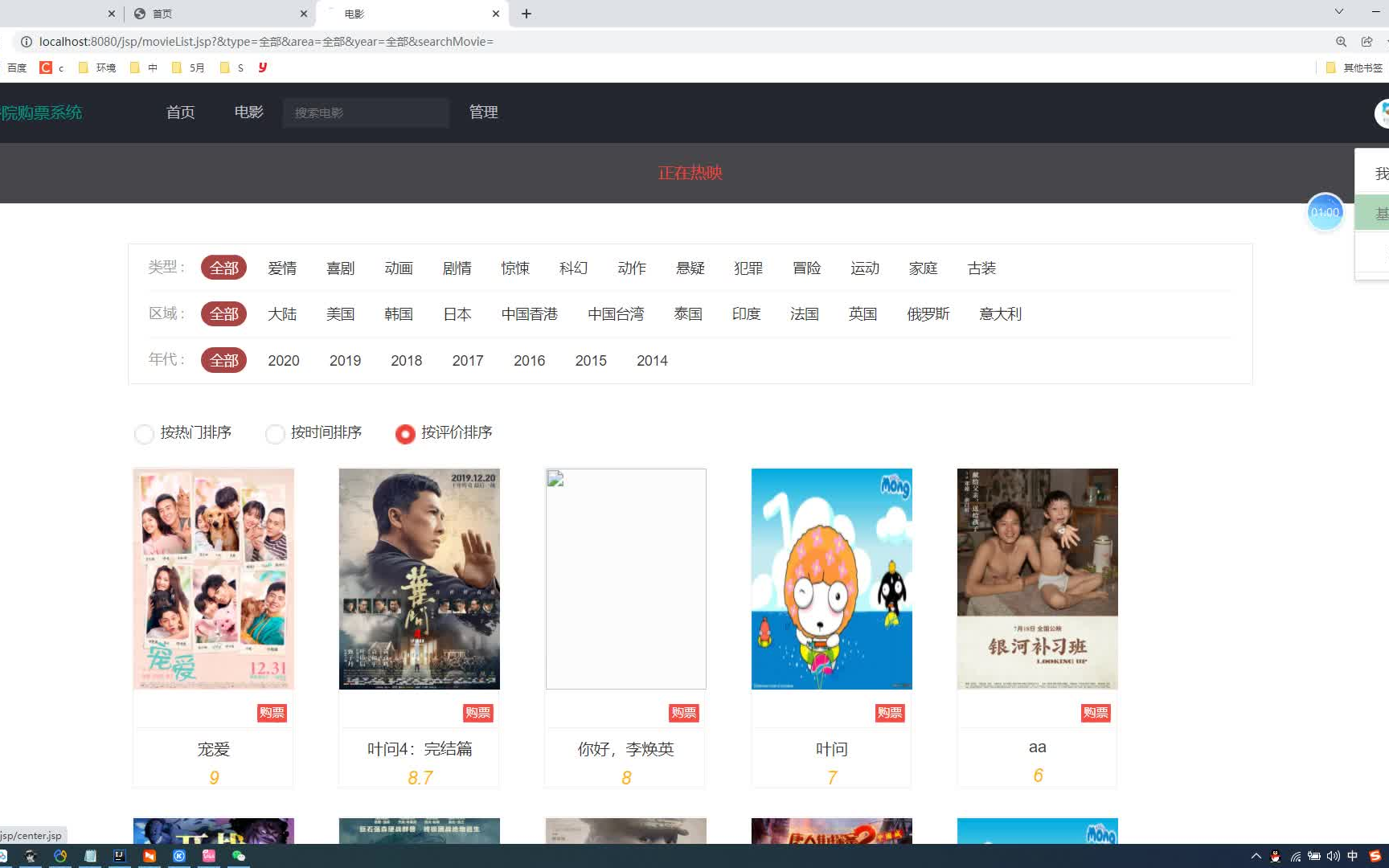
Task: Open the cartoon poster for 叶问
Action: pyautogui.click(x=832, y=579)
